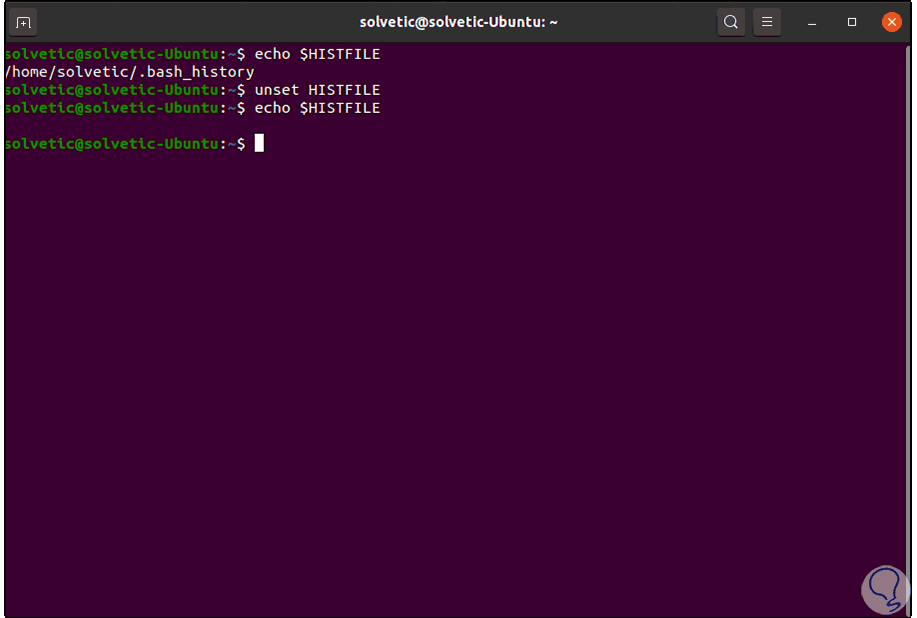Click the green prompt on the fourth line

pyautogui.click(x=110, y=108)
